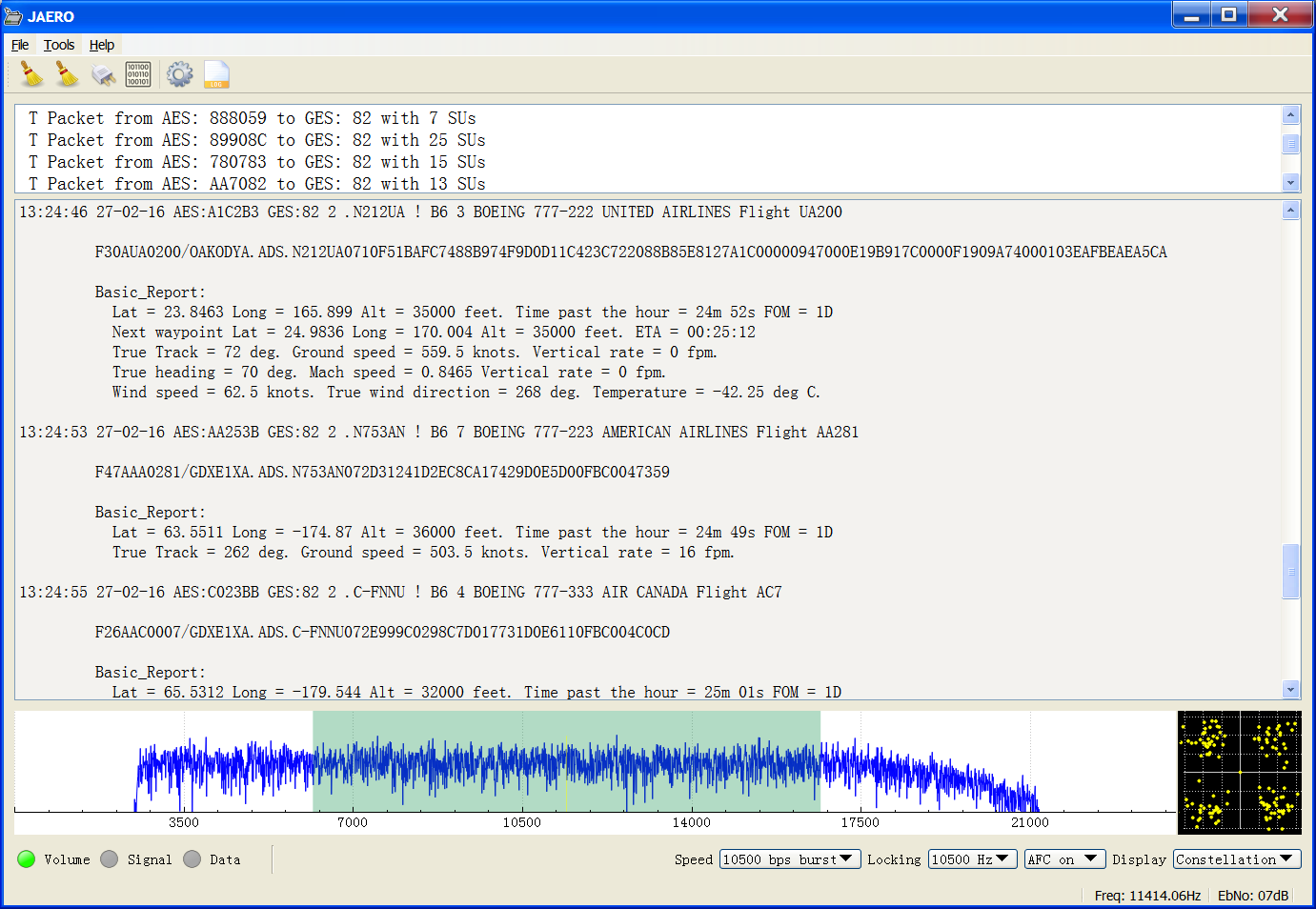
Task: Open the Locking 10500 Hz dropdown
Action: point(972,859)
